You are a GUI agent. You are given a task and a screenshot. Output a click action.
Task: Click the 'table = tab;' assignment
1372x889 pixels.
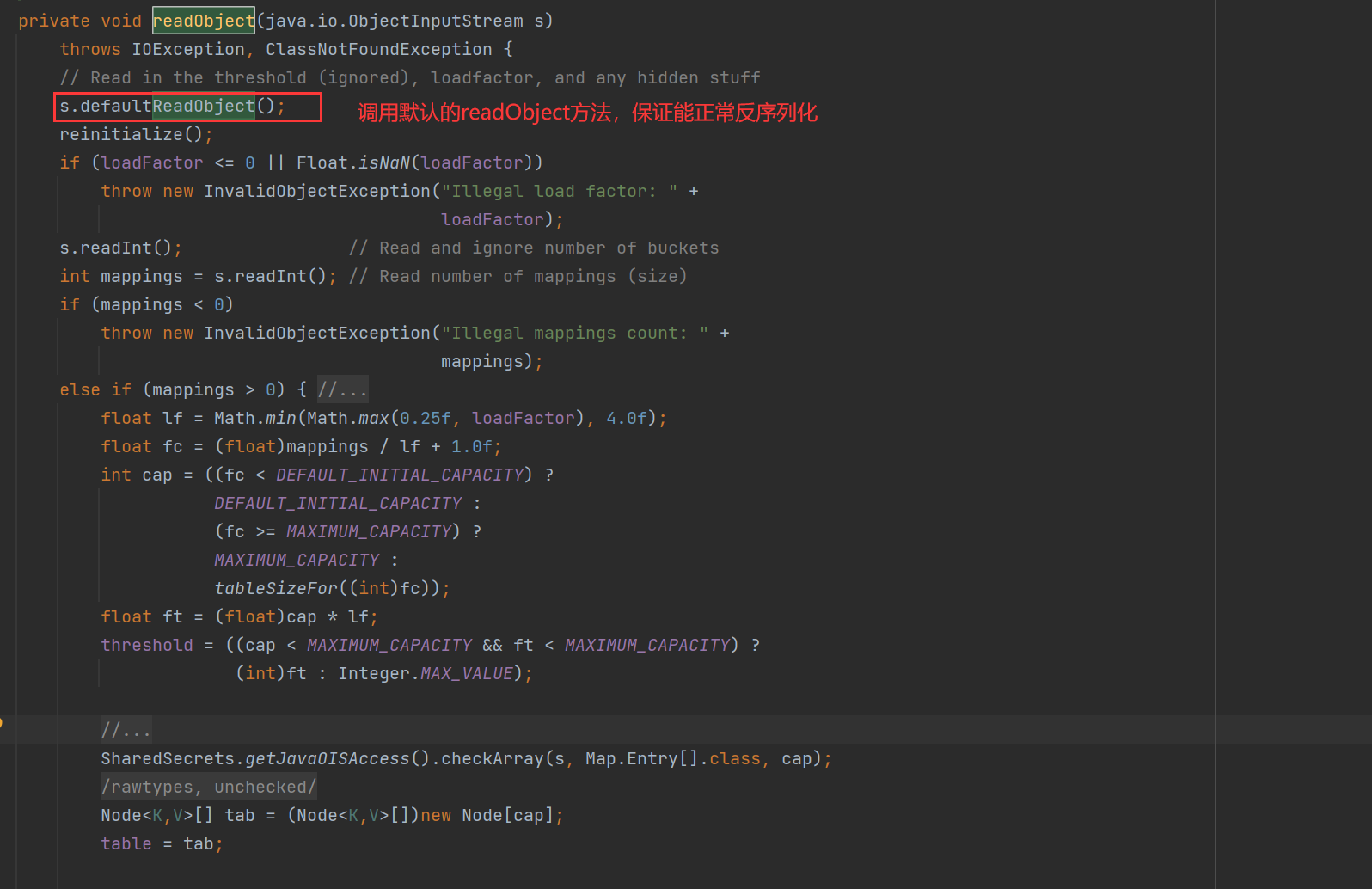point(162,843)
